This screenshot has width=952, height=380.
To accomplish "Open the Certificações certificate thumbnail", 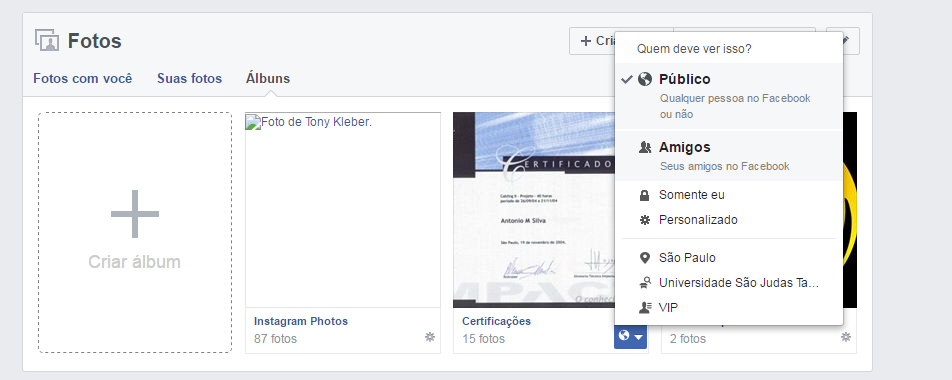I will coord(534,210).
